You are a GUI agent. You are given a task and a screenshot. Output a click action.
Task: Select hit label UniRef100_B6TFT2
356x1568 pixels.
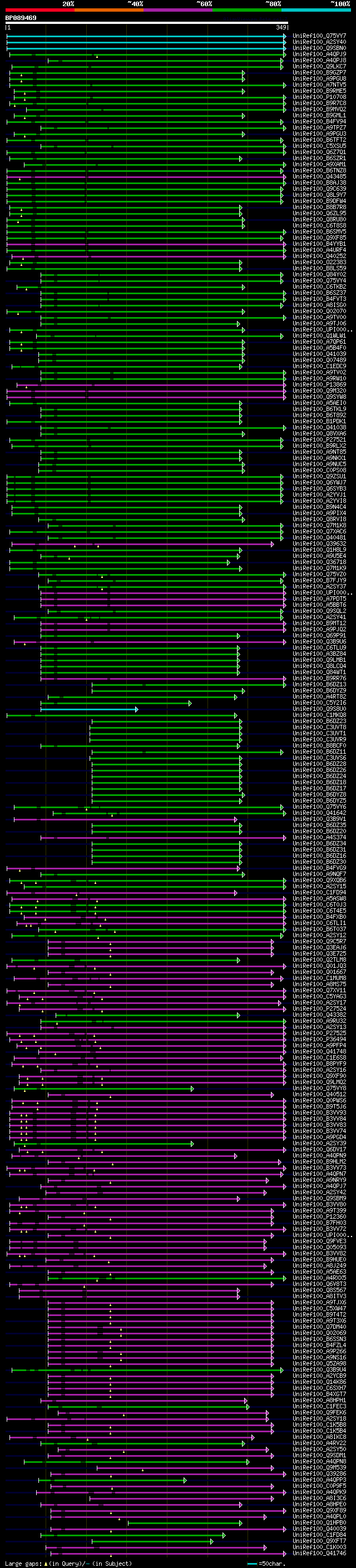(x=319, y=140)
